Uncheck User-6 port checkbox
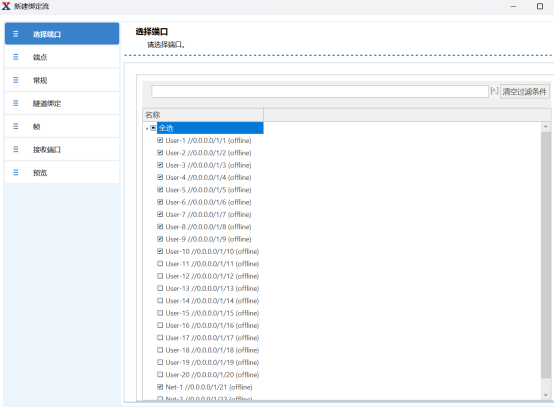Image resolution: width=554 pixels, height=408 pixels. 160,202
